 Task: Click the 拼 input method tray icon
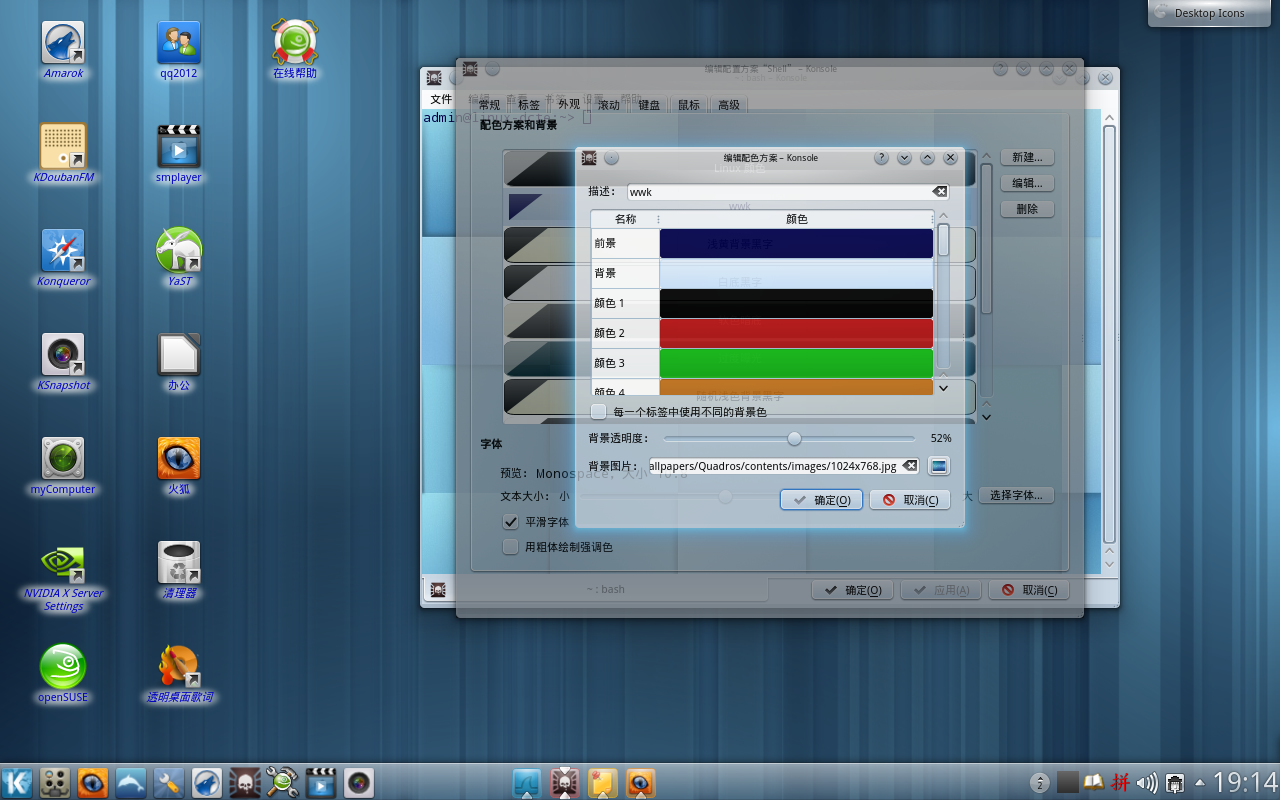coord(1121,782)
